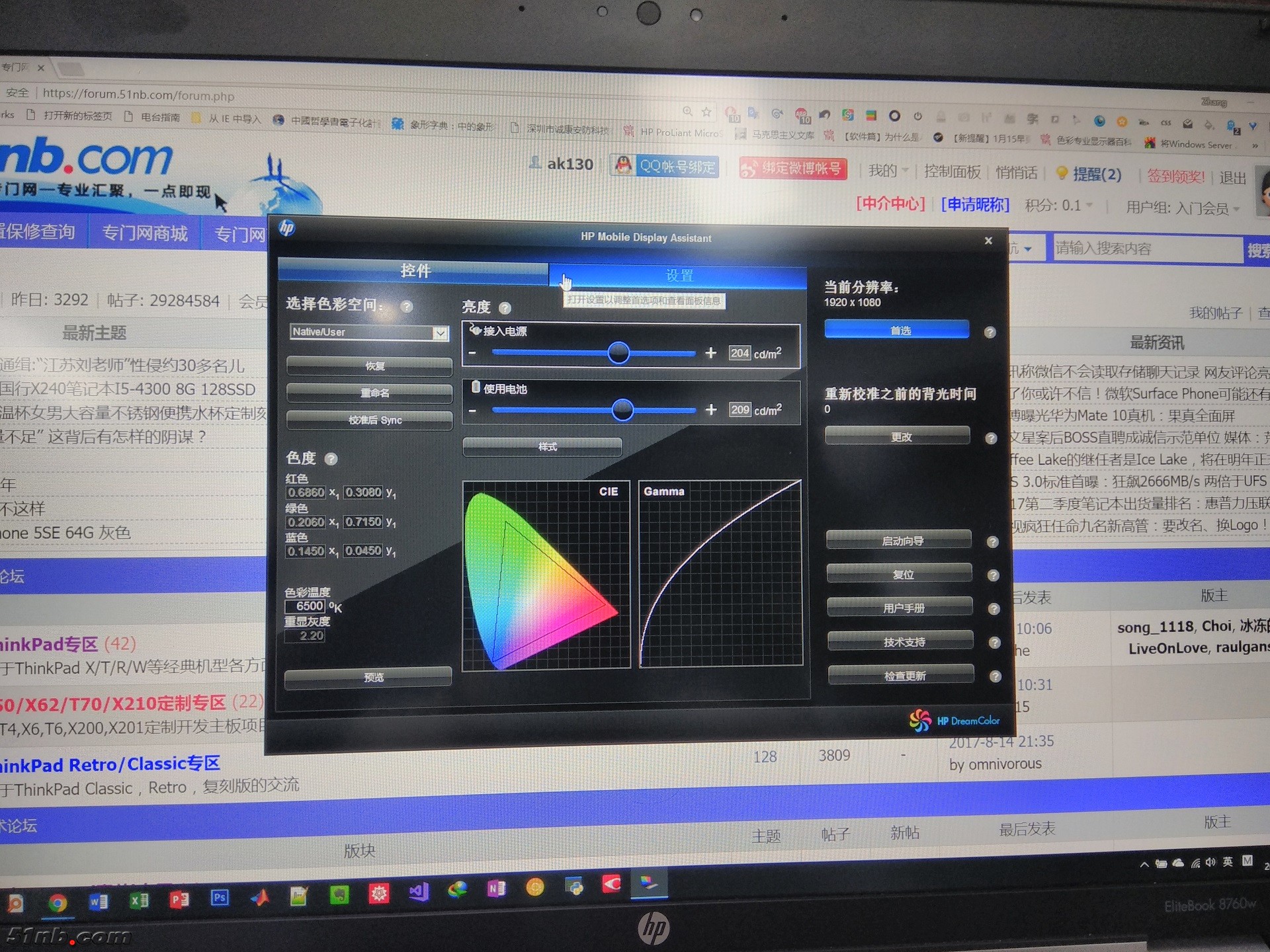Open Photoshop from the taskbar
This screenshot has width=1270, height=952.
coord(220,898)
